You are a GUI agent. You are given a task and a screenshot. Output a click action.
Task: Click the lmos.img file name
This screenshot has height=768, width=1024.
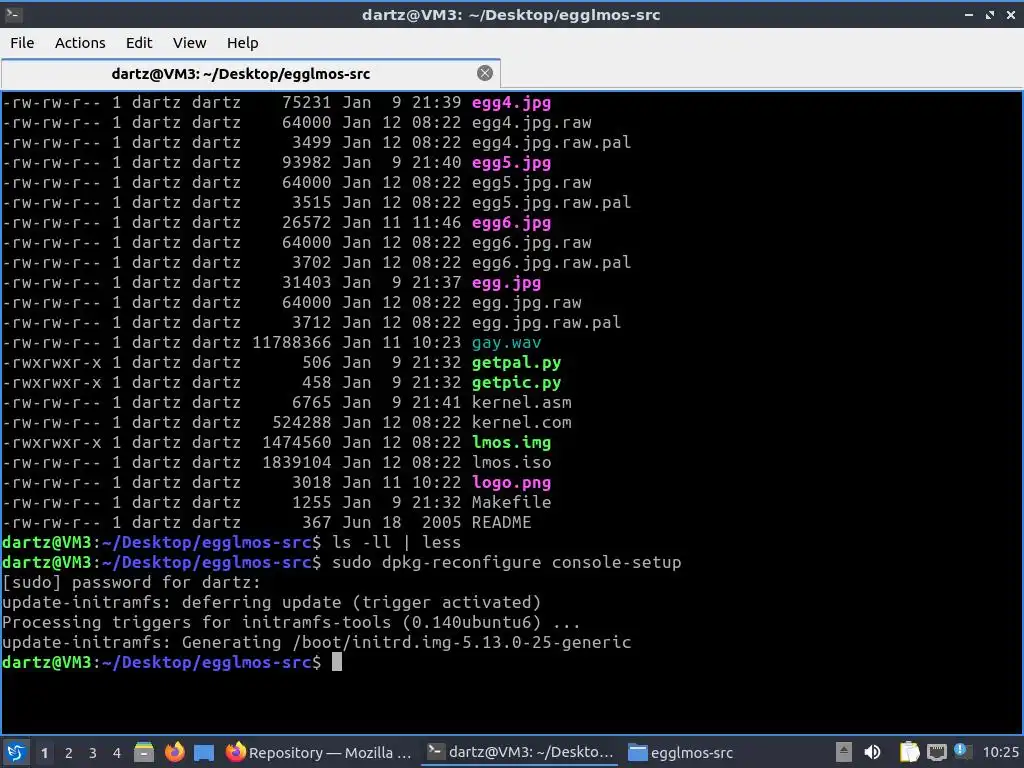511,443
